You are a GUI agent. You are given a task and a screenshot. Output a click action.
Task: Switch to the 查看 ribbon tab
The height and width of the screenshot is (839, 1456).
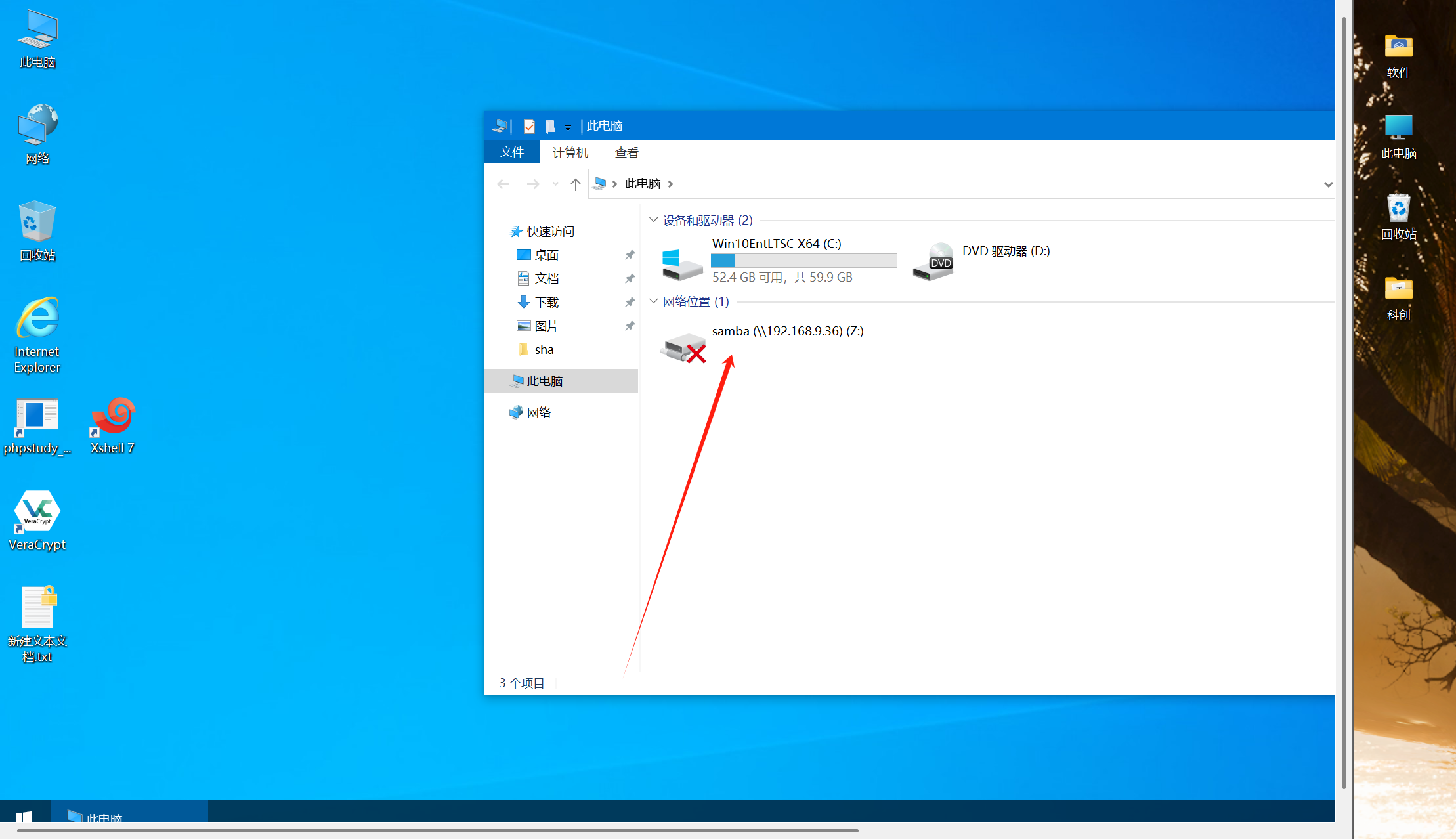(626, 152)
